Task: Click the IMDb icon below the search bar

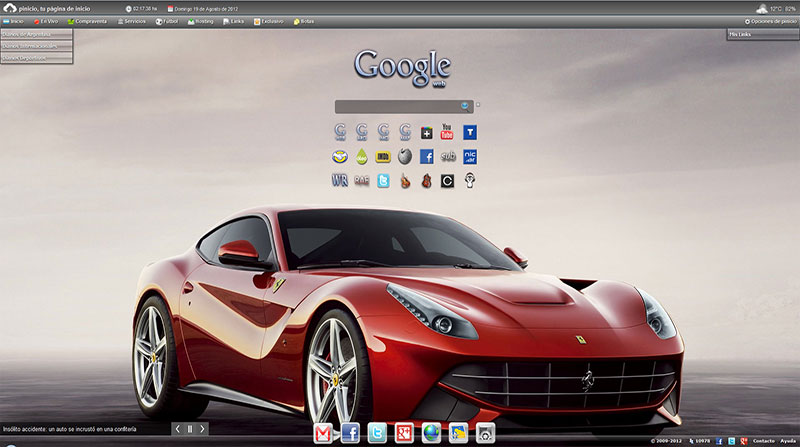Action: pos(383,156)
